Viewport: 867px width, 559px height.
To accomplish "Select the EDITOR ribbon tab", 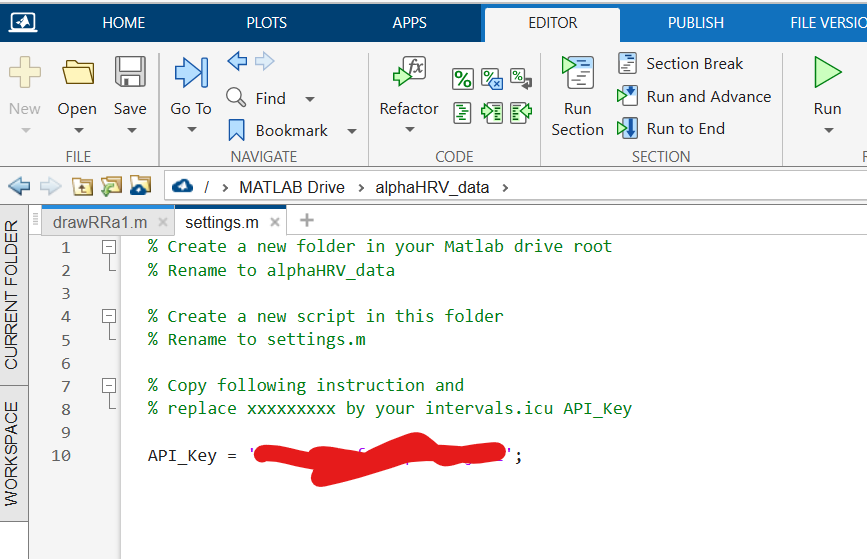I will 553,23.
